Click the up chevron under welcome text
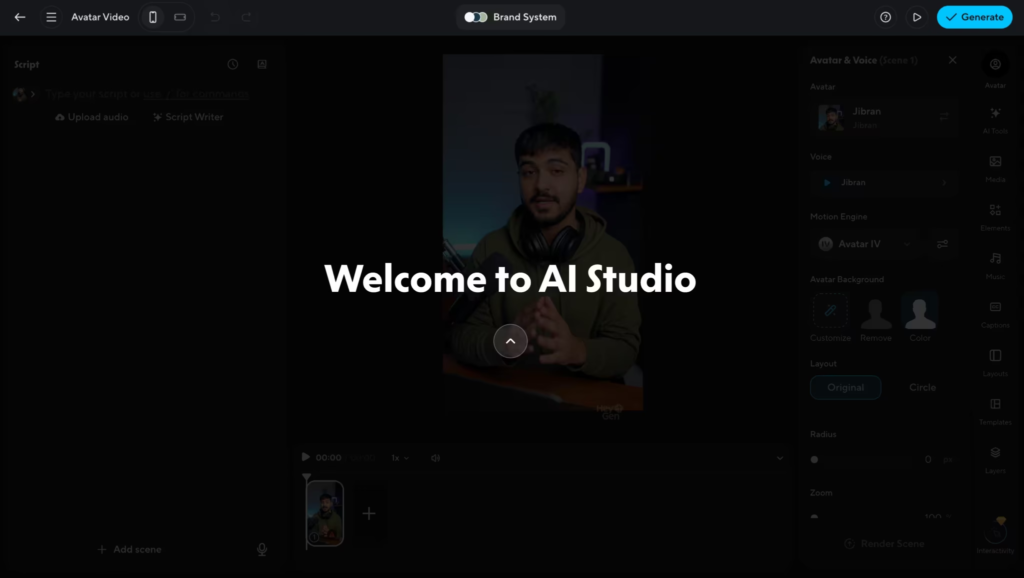Viewport: 1024px width, 578px height. click(x=510, y=341)
